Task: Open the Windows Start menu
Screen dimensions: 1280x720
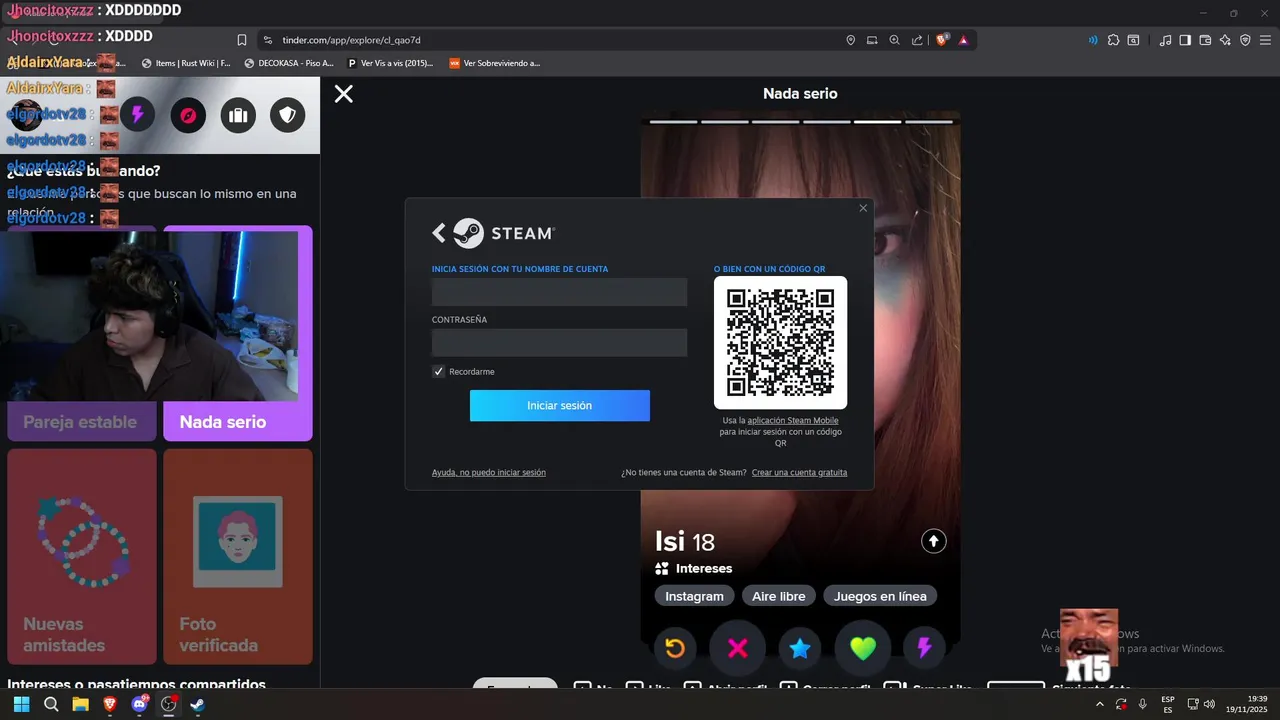Action: click(x=21, y=704)
